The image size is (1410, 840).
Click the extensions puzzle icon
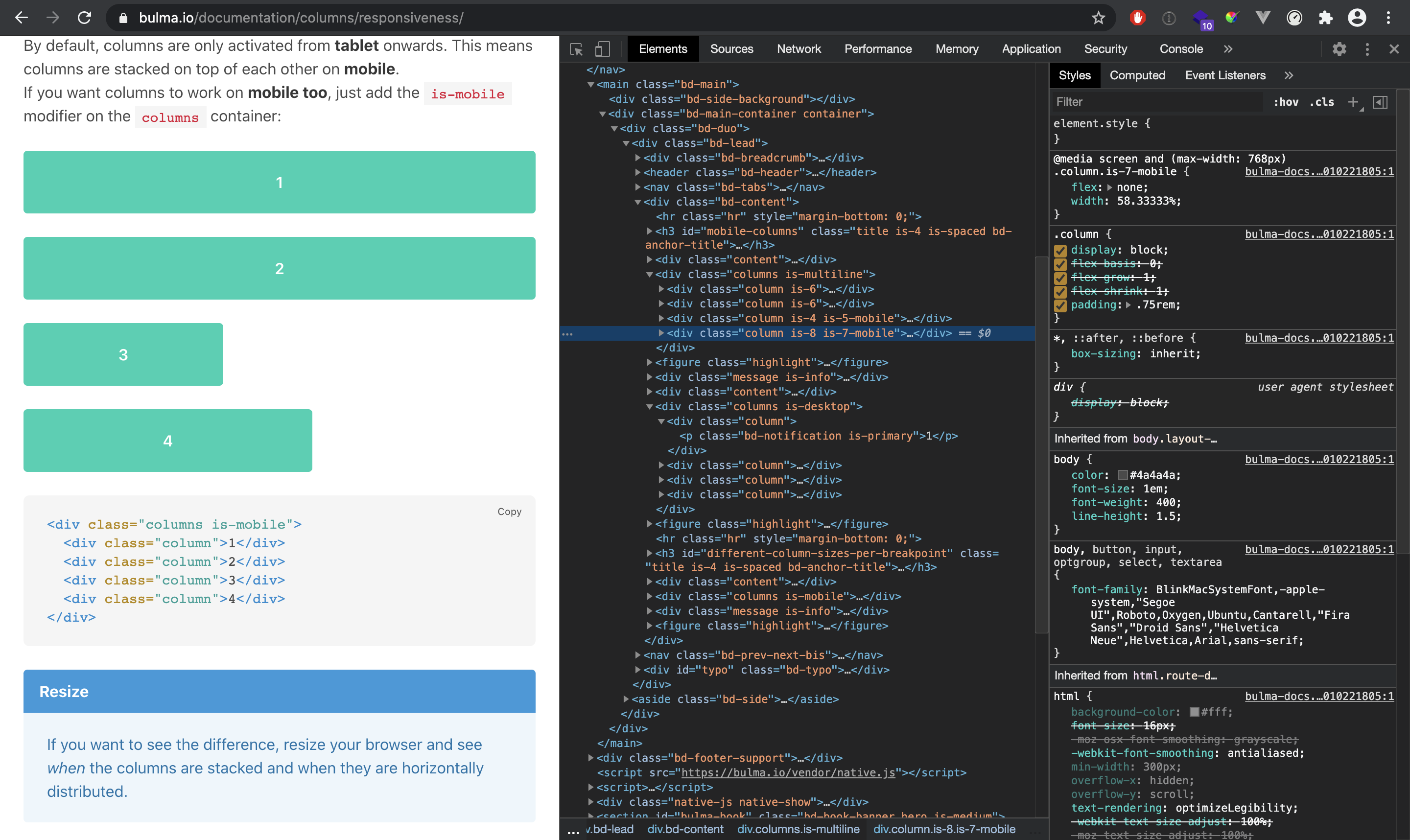click(x=1325, y=18)
